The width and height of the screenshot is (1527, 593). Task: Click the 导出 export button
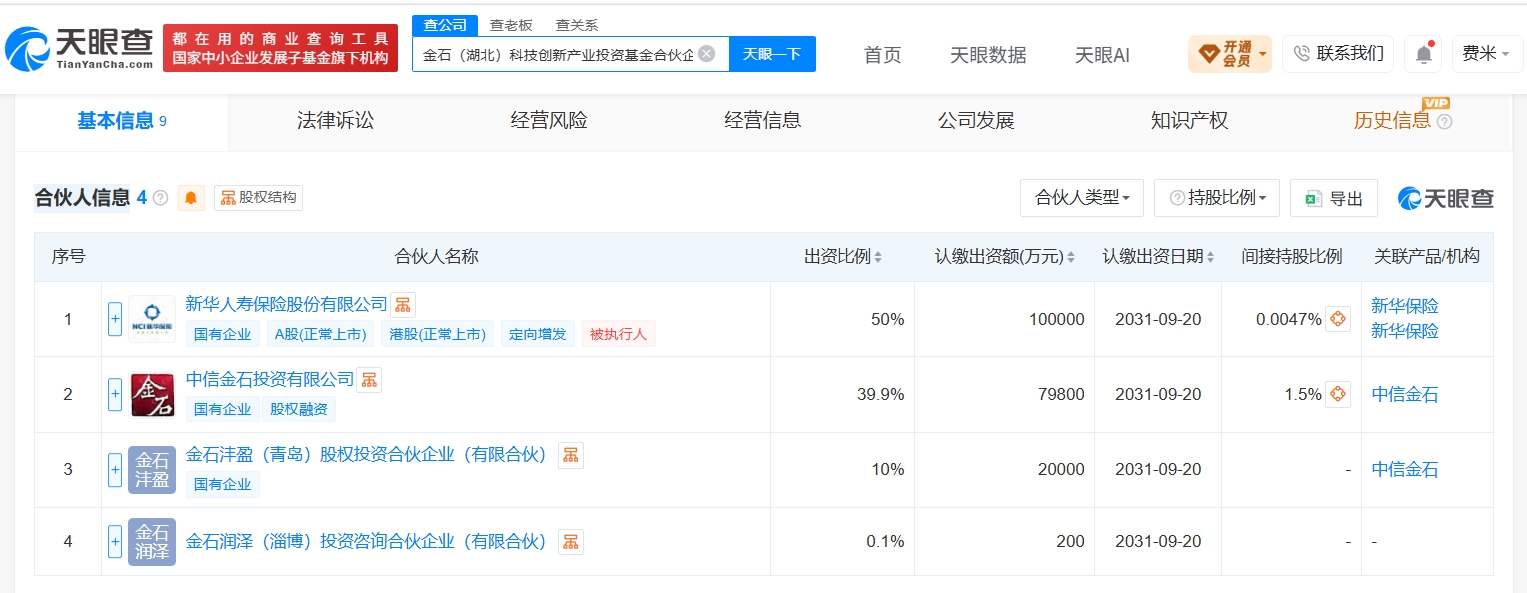1334,198
